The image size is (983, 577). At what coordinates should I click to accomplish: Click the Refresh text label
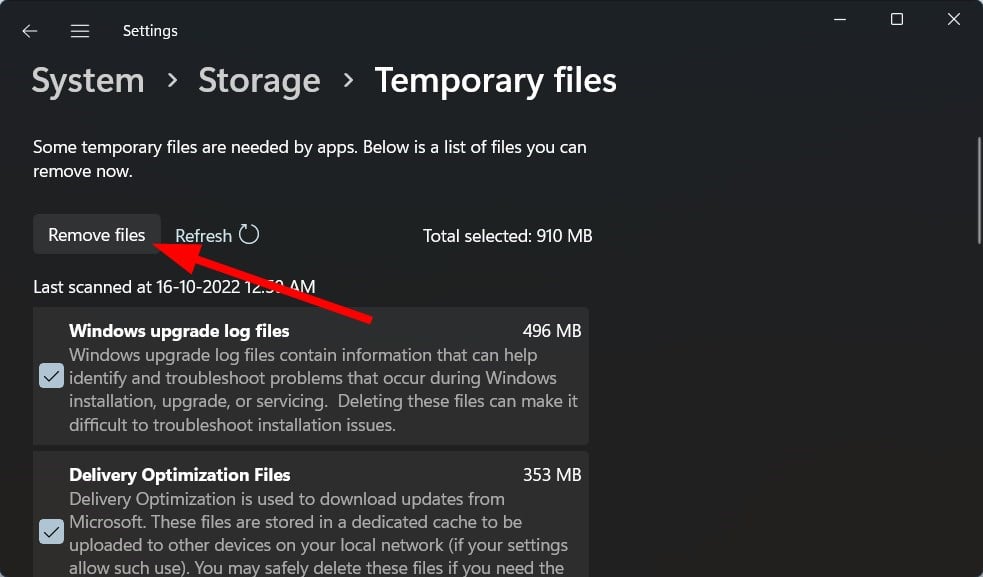203,236
